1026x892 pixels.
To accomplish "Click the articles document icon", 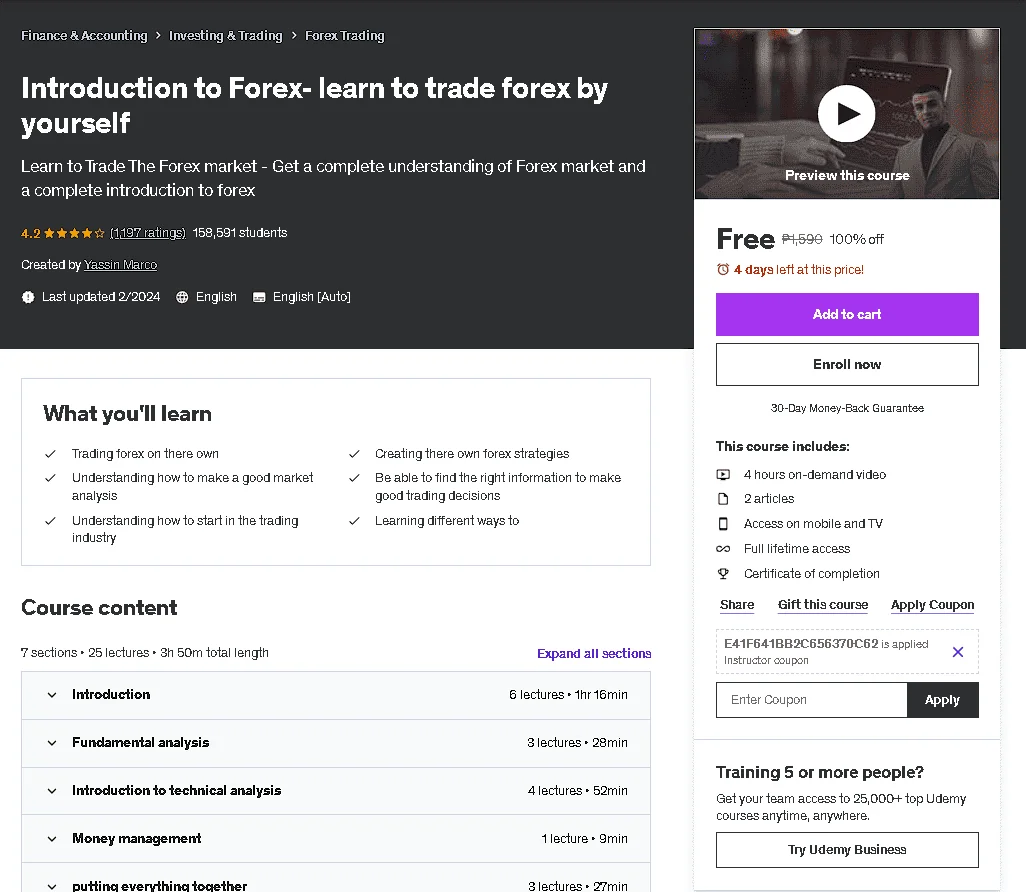I will 723,499.
